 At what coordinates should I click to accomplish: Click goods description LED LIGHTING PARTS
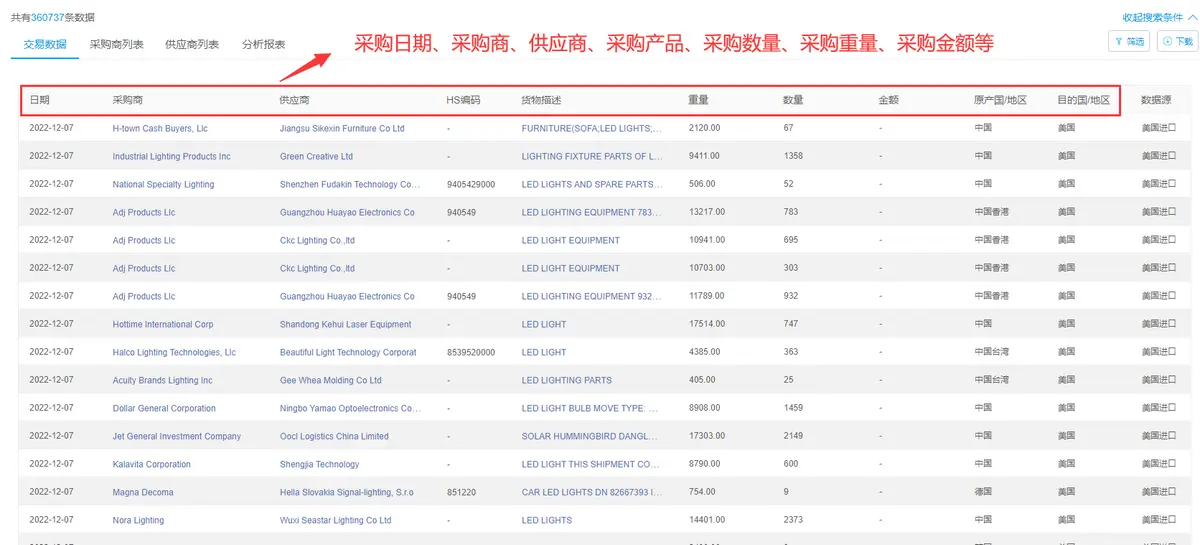566,380
